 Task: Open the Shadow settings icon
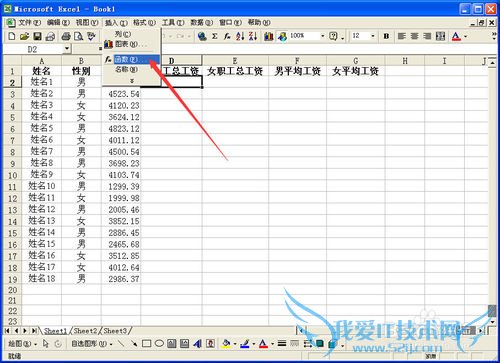[320, 343]
